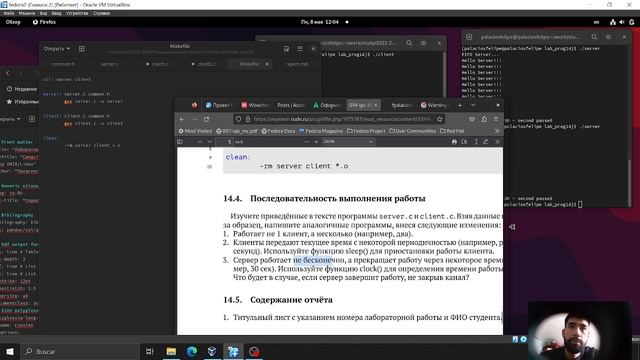
Task: Click save icon in Makefile editor header
Action: tap(287, 49)
